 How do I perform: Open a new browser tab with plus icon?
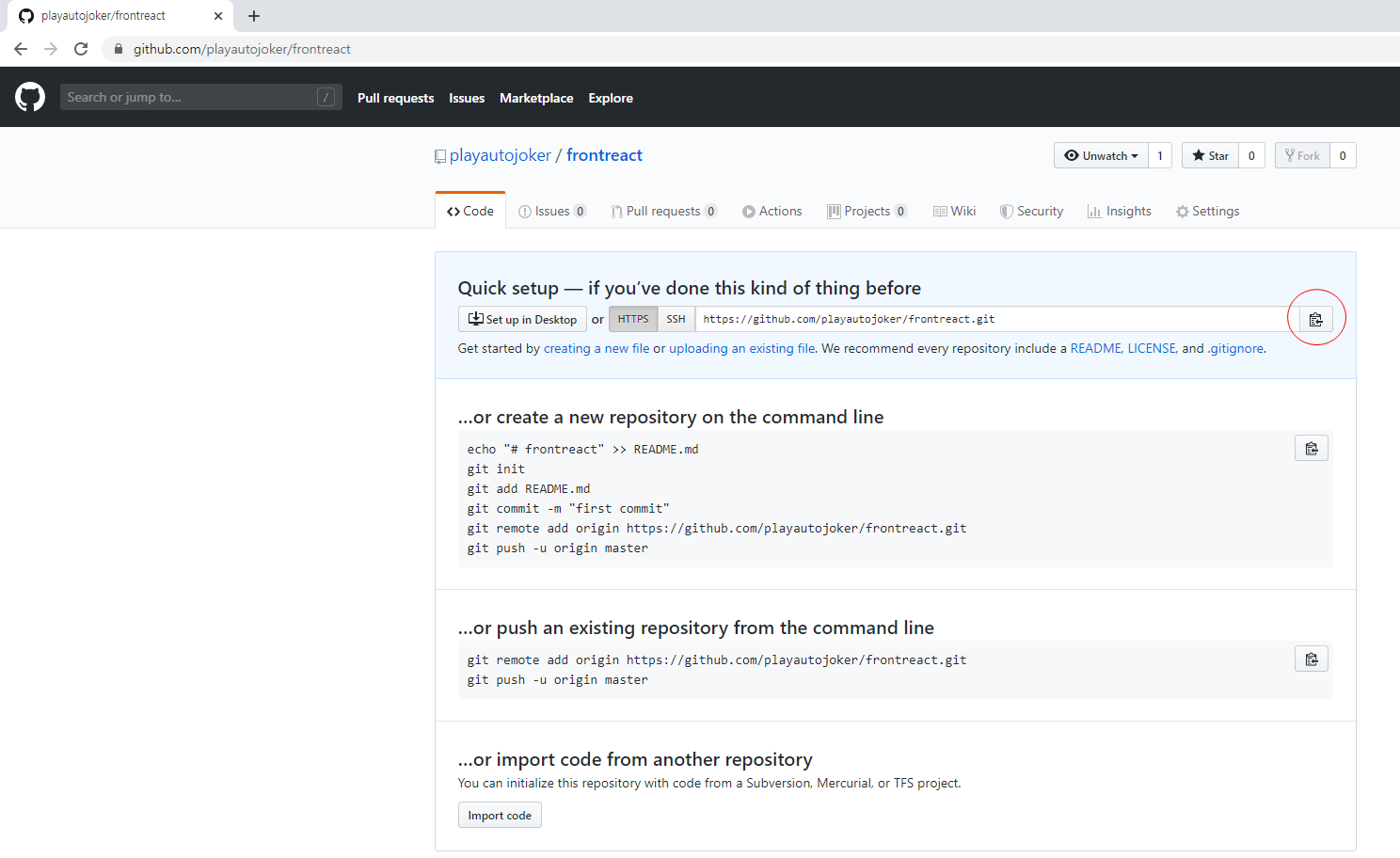[x=254, y=16]
